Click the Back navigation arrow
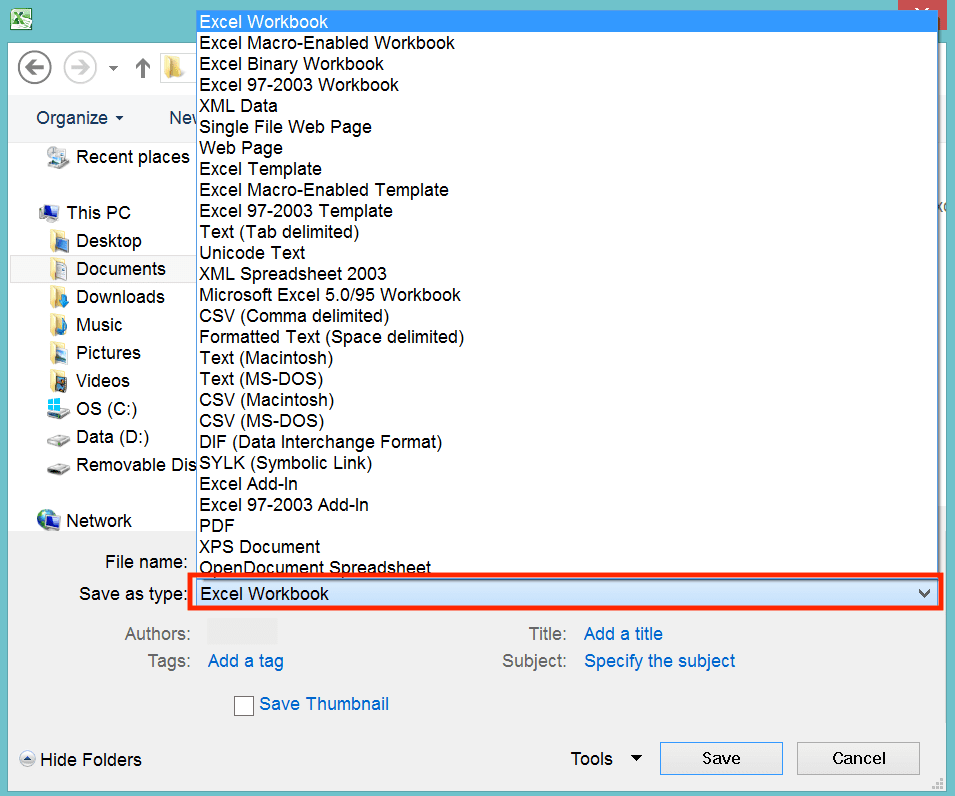This screenshot has height=796, width=955. [x=34, y=67]
